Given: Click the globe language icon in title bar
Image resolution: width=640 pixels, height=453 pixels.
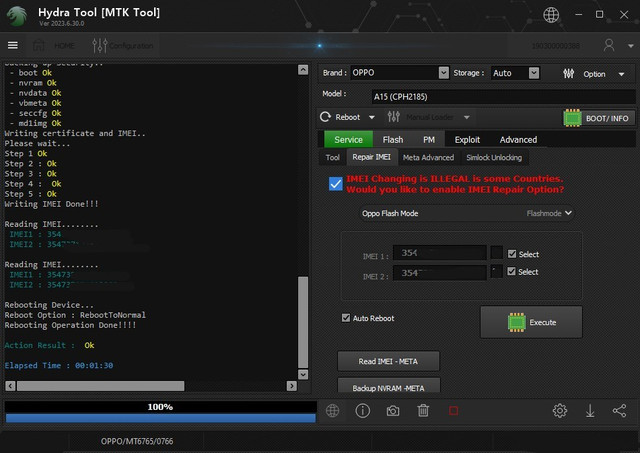Looking at the screenshot, I should [x=551, y=15].
